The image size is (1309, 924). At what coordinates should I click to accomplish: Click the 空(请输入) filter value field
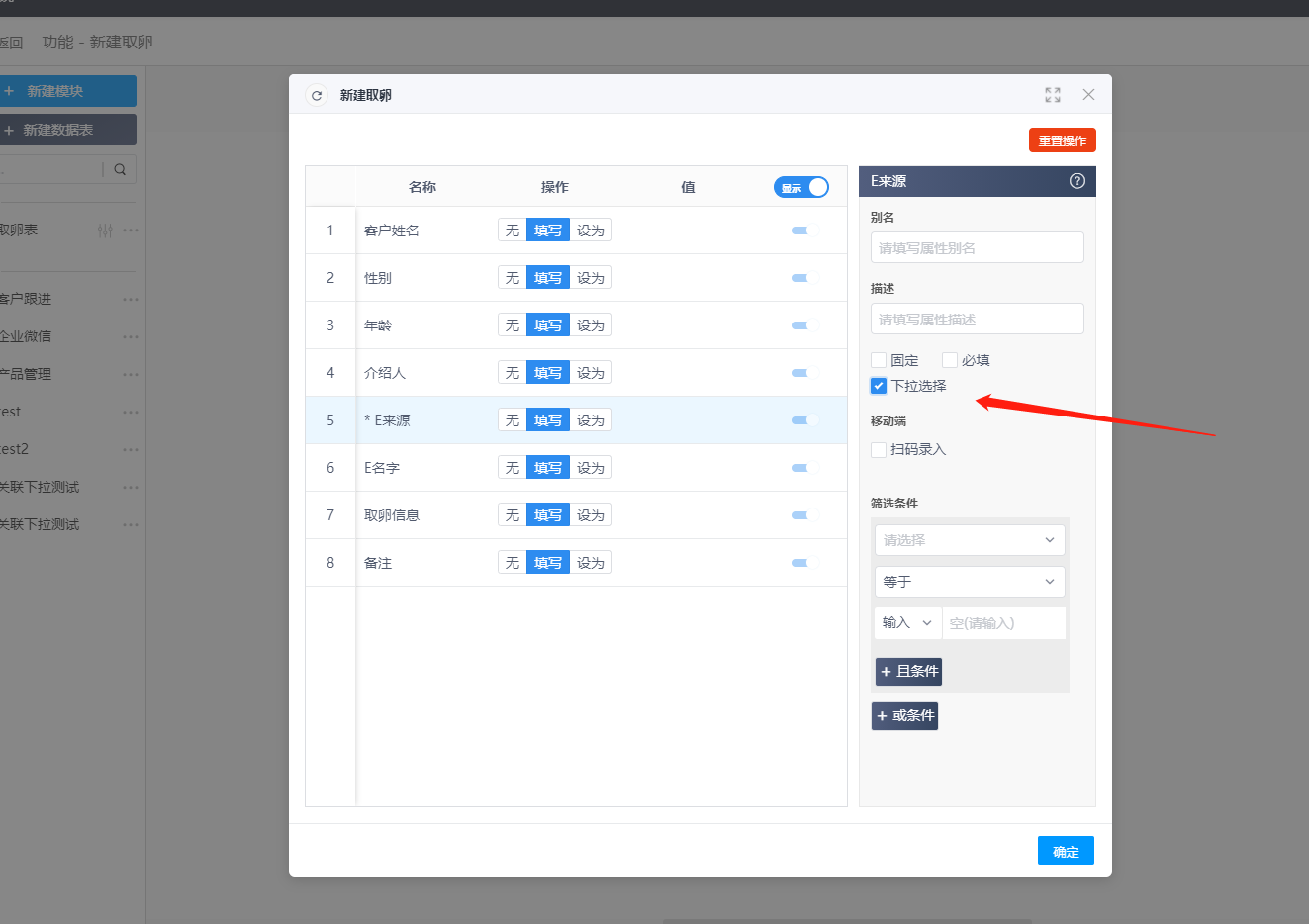pos(1004,623)
